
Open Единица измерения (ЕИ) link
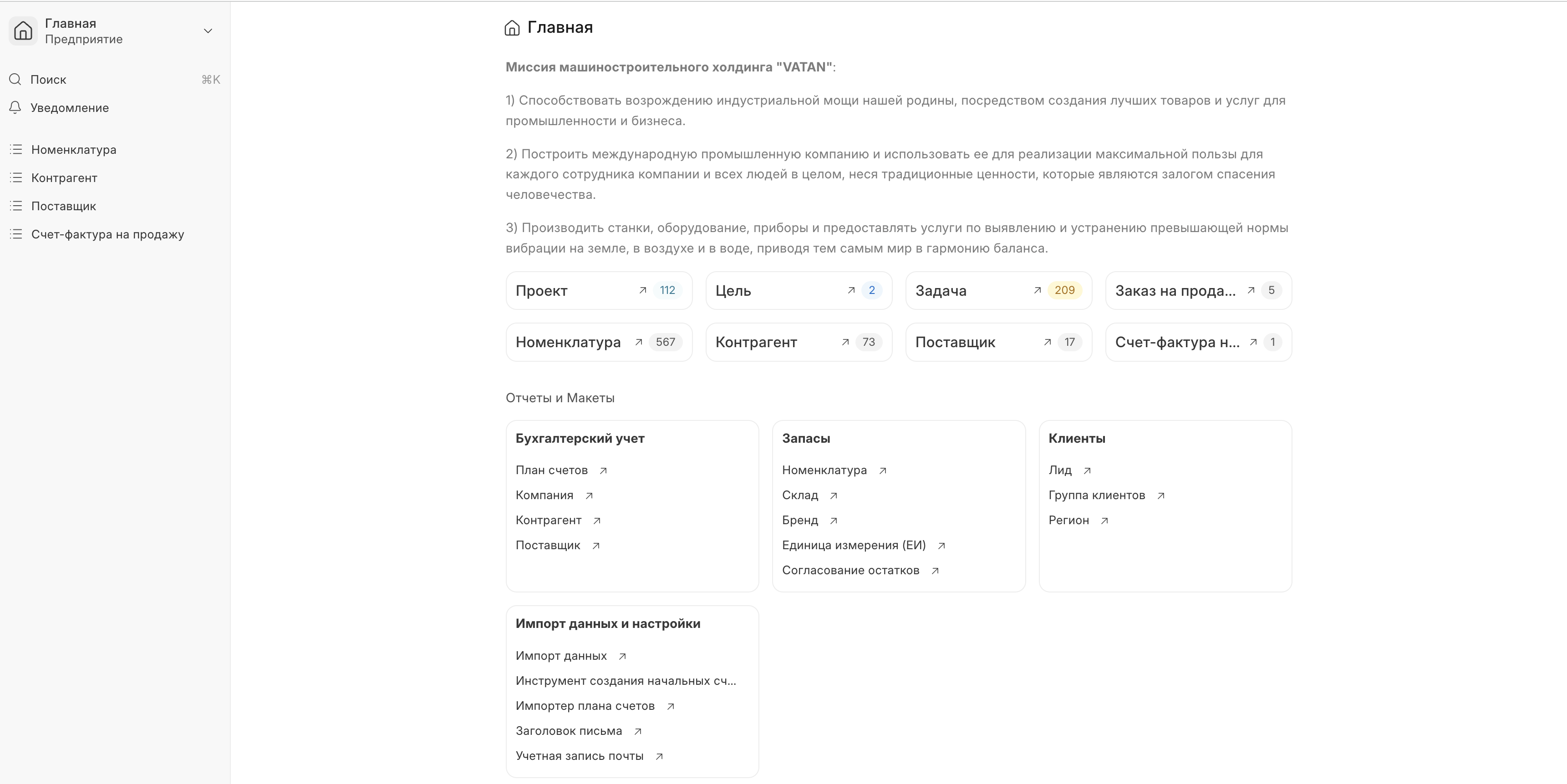[854, 546]
